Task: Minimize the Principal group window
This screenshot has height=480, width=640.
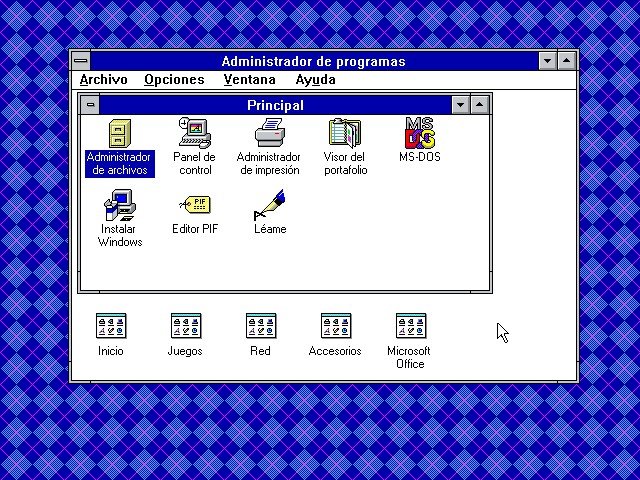Action: pyautogui.click(x=460, y=105)
